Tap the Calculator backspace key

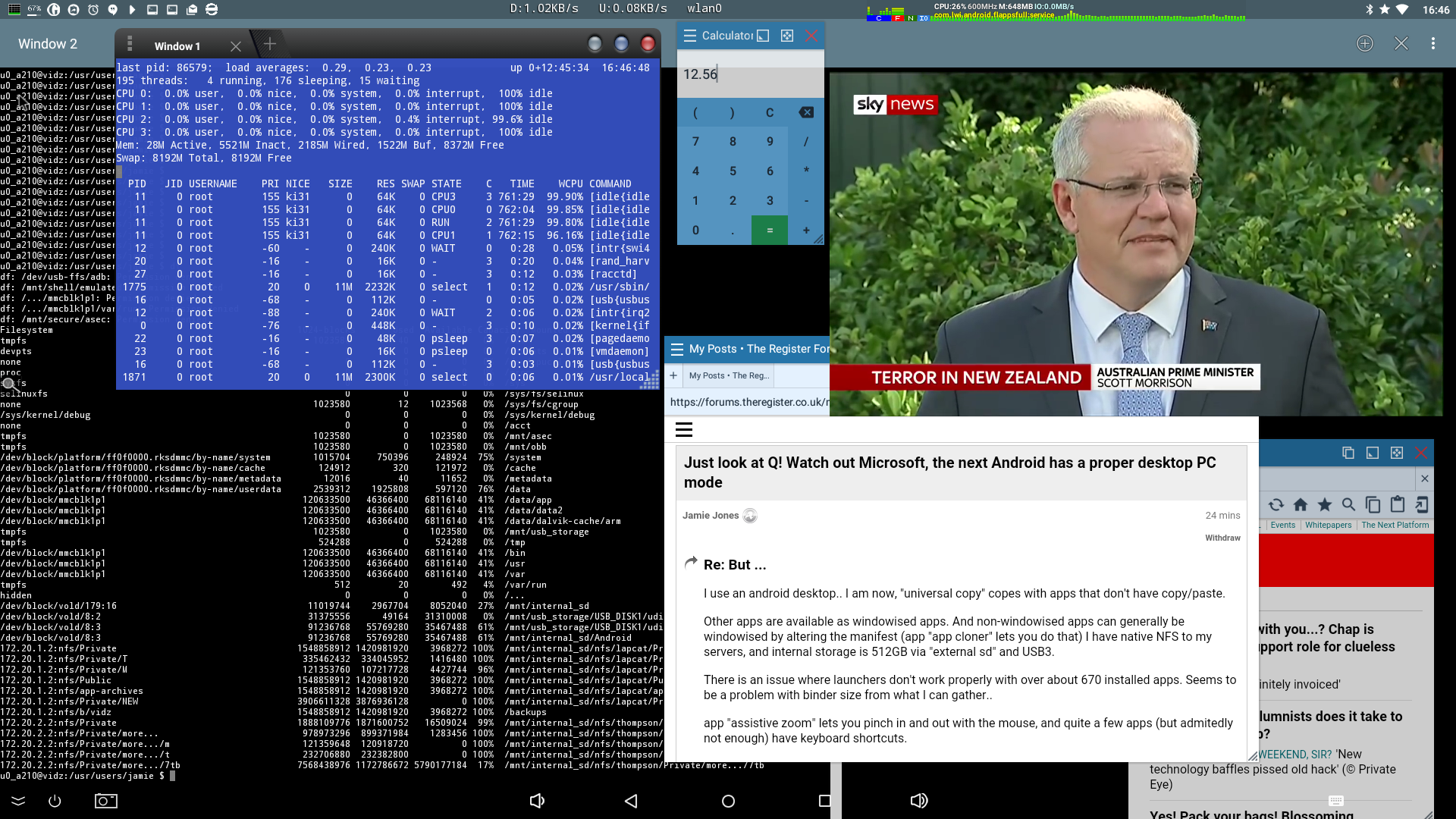806,112
